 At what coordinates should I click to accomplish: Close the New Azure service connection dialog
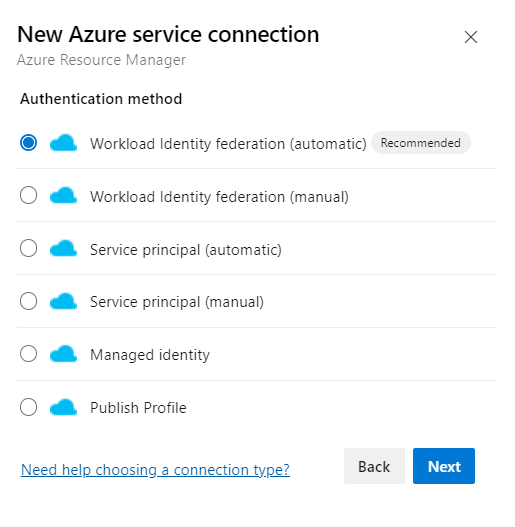click(x=471, y=37)
